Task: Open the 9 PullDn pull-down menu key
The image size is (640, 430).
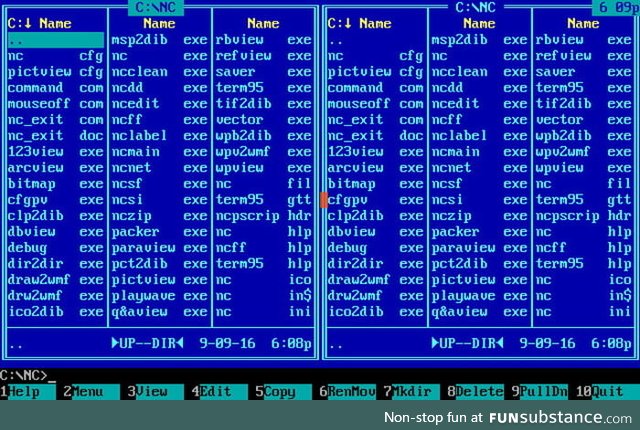Action: (540, 392)
